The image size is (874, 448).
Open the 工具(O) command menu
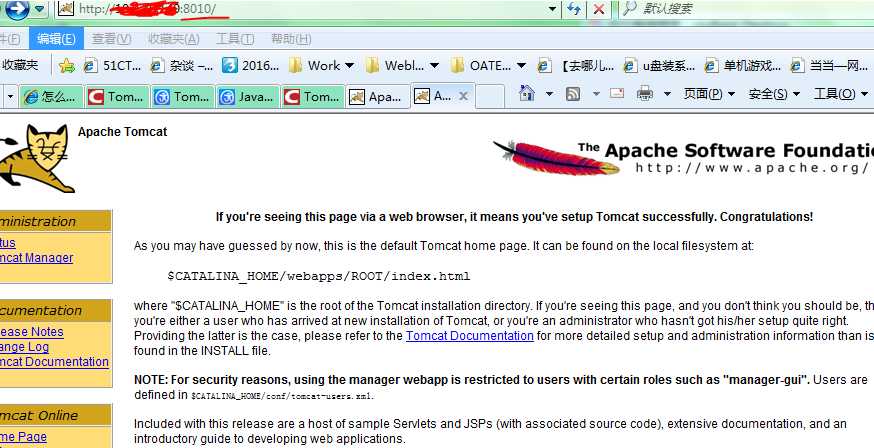[841, 94]
